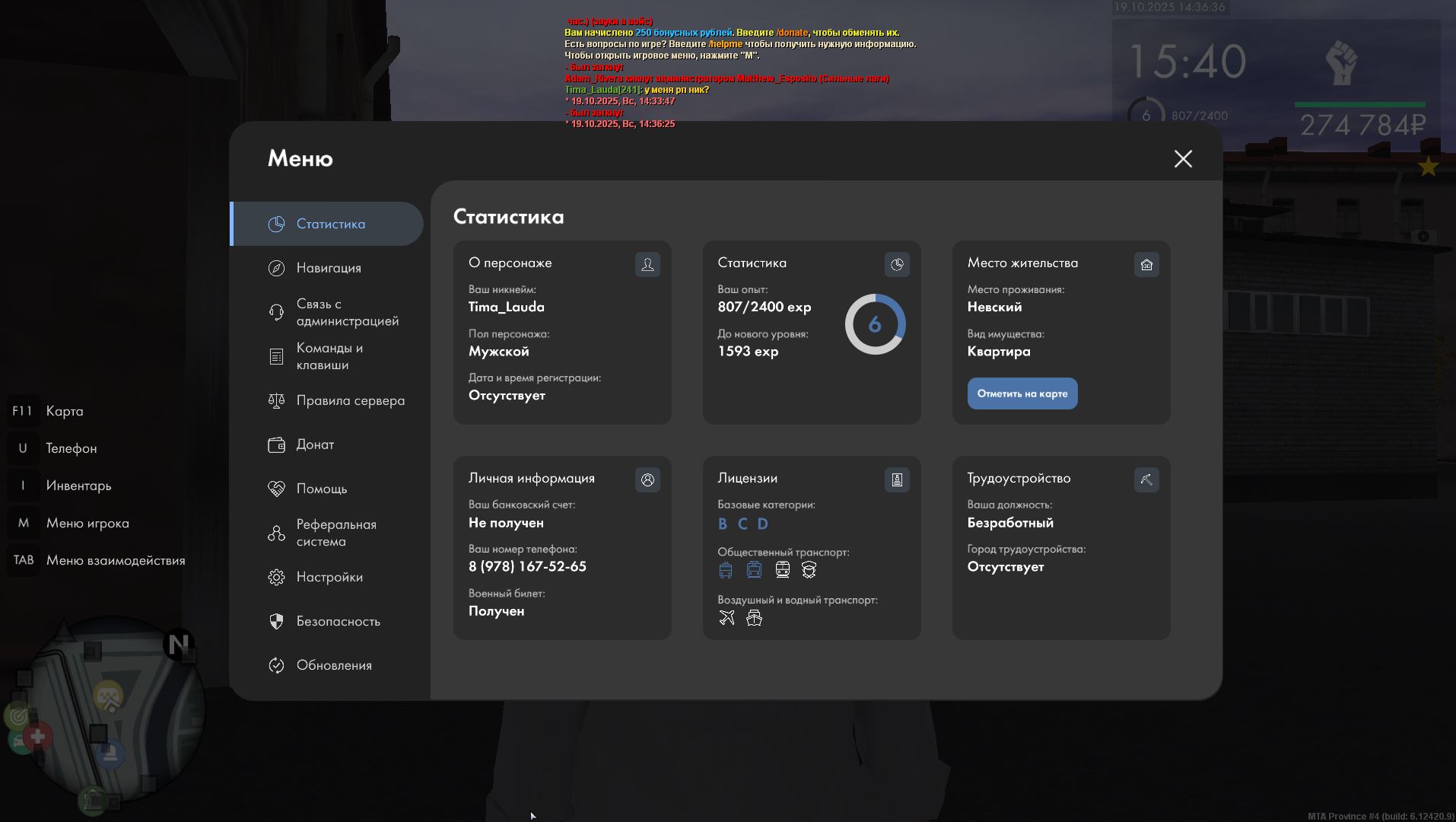The height and width of the screenshot is (822, 1456).
Task: Click the phone number 8 (978) 167-52-65
Action: click(528, 566)
